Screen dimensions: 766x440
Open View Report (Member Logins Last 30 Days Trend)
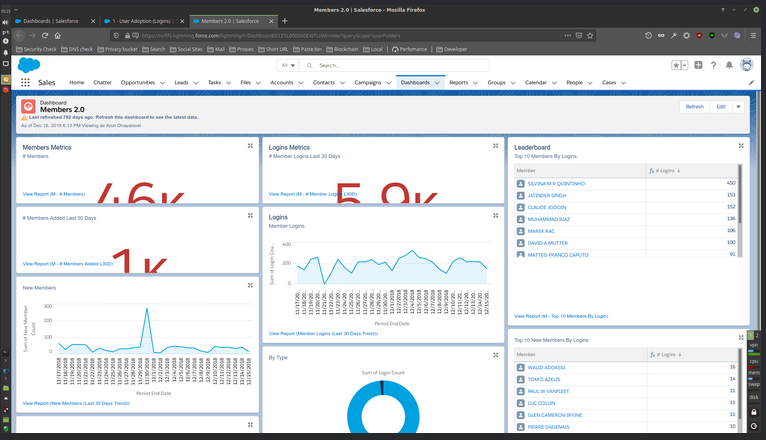(323, 334)
